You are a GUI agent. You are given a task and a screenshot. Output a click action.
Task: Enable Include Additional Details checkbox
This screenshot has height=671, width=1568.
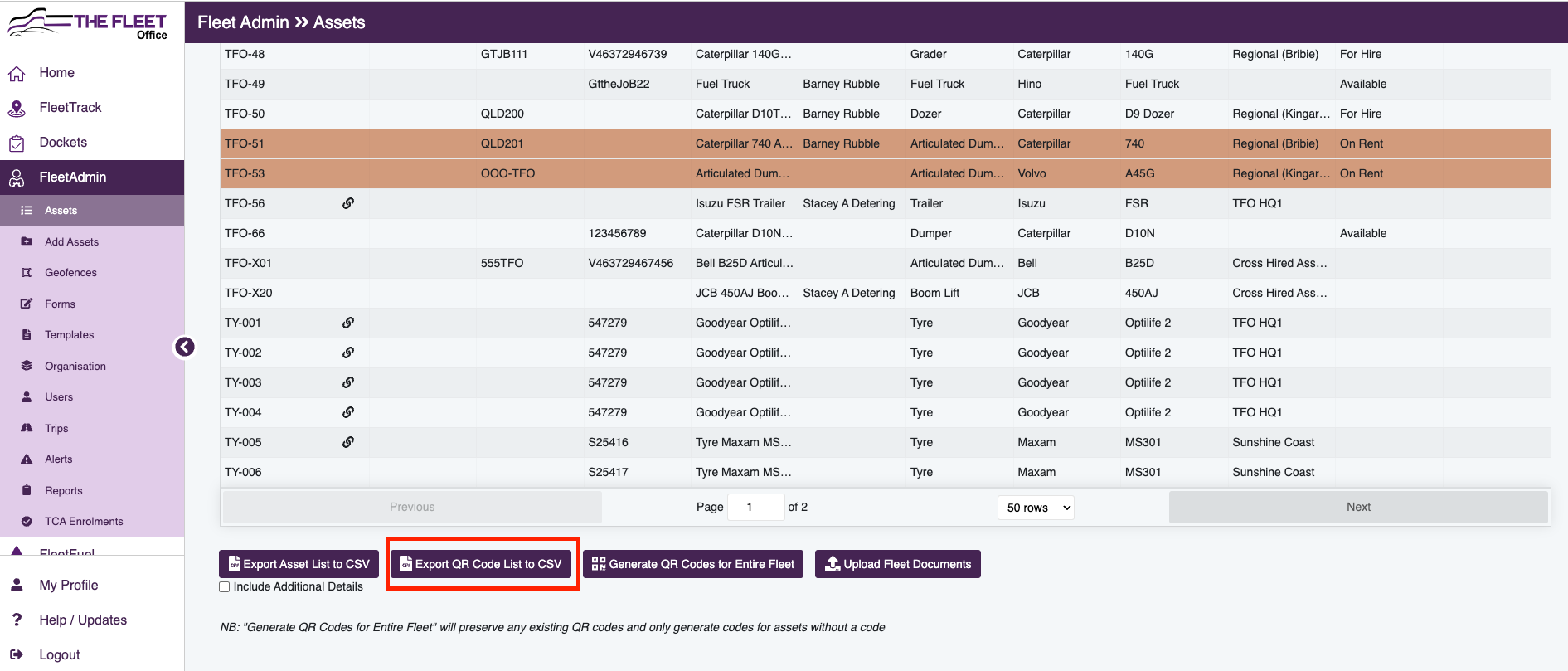pyautogui.click(x=224, y=587)
